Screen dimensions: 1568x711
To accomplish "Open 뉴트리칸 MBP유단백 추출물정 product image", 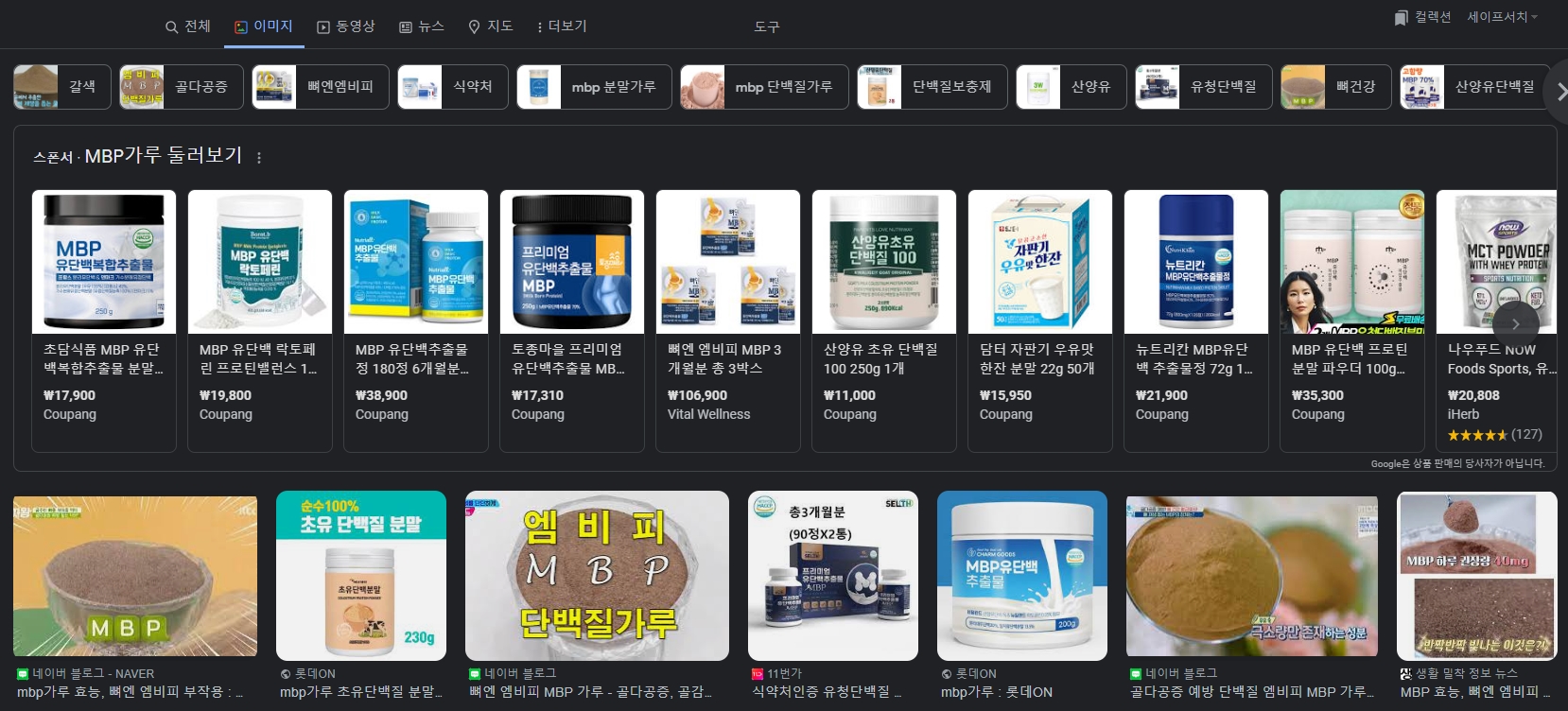I will point(1196,262).
